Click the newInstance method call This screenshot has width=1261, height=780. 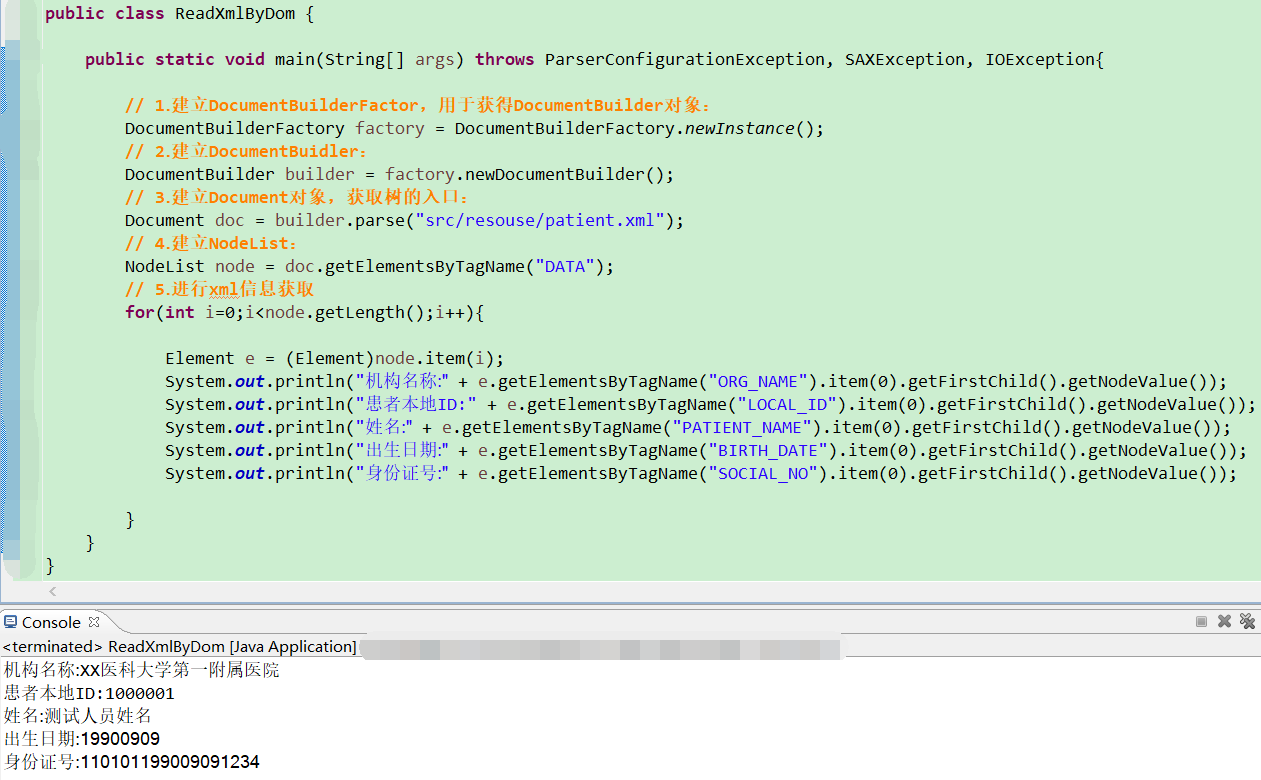click(740, 128)
